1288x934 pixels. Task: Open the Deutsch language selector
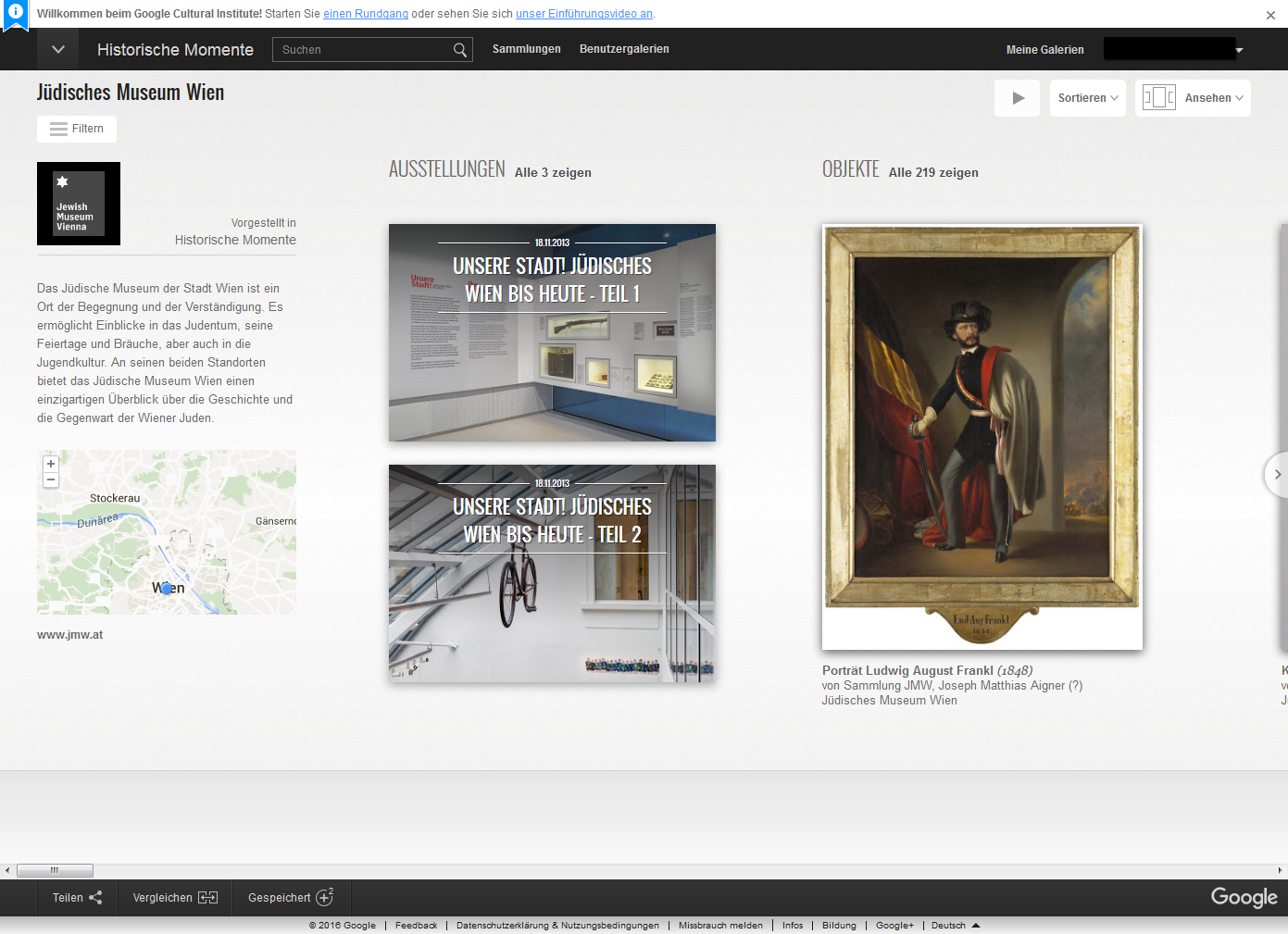955,926
